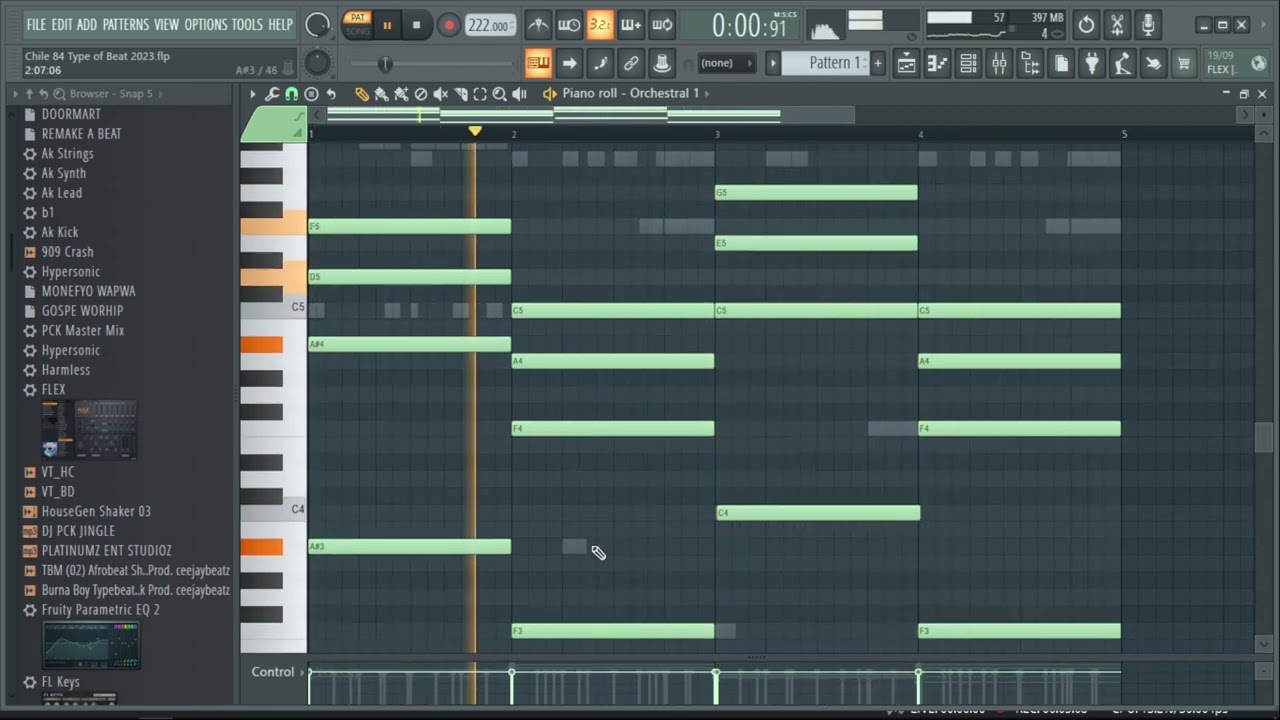The width and height of the screenshot is (1280, 720).
Task: Select the Mute tool speaker icon
Action: click(441, 94)
